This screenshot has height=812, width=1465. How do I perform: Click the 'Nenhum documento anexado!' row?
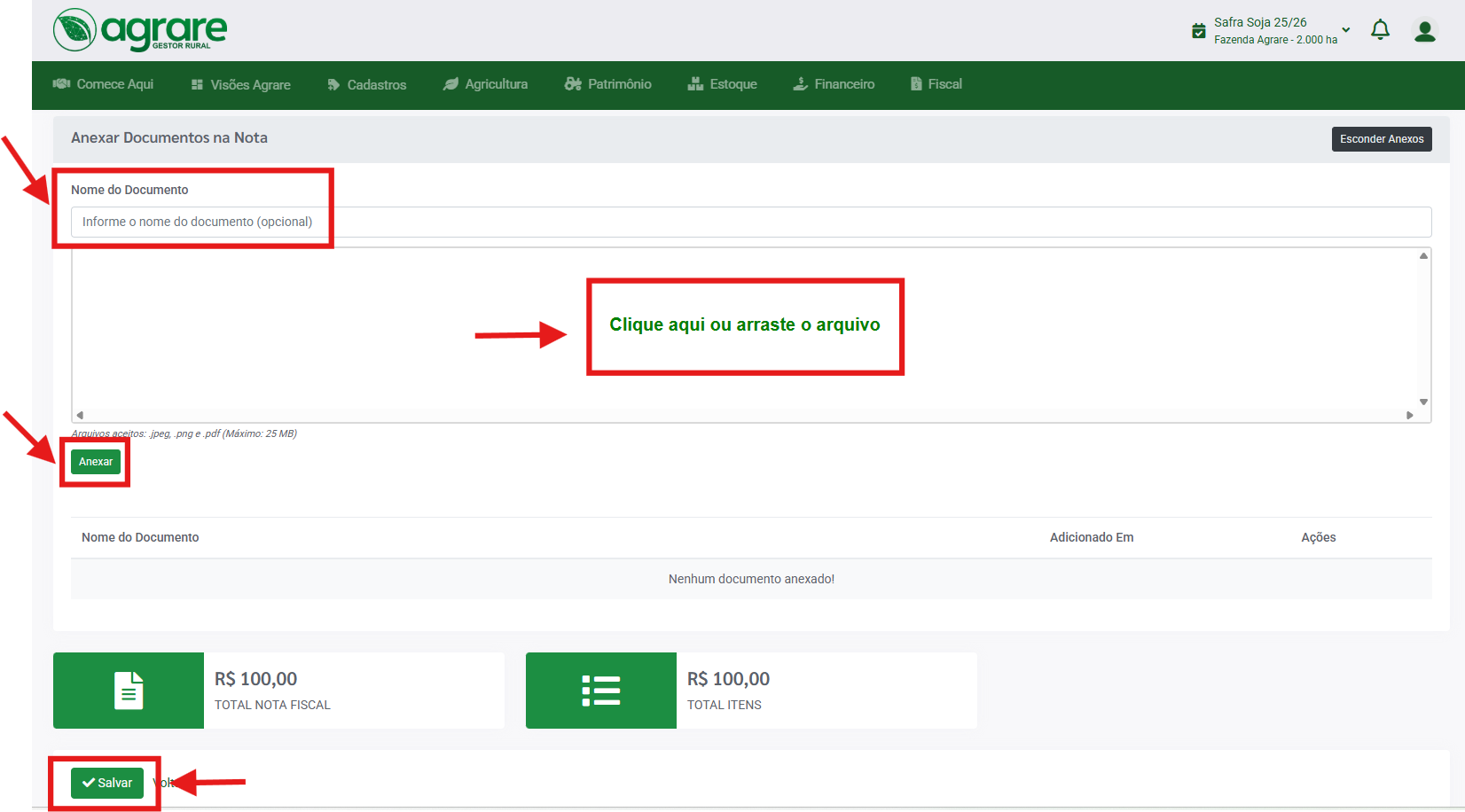tap(751, 579)
